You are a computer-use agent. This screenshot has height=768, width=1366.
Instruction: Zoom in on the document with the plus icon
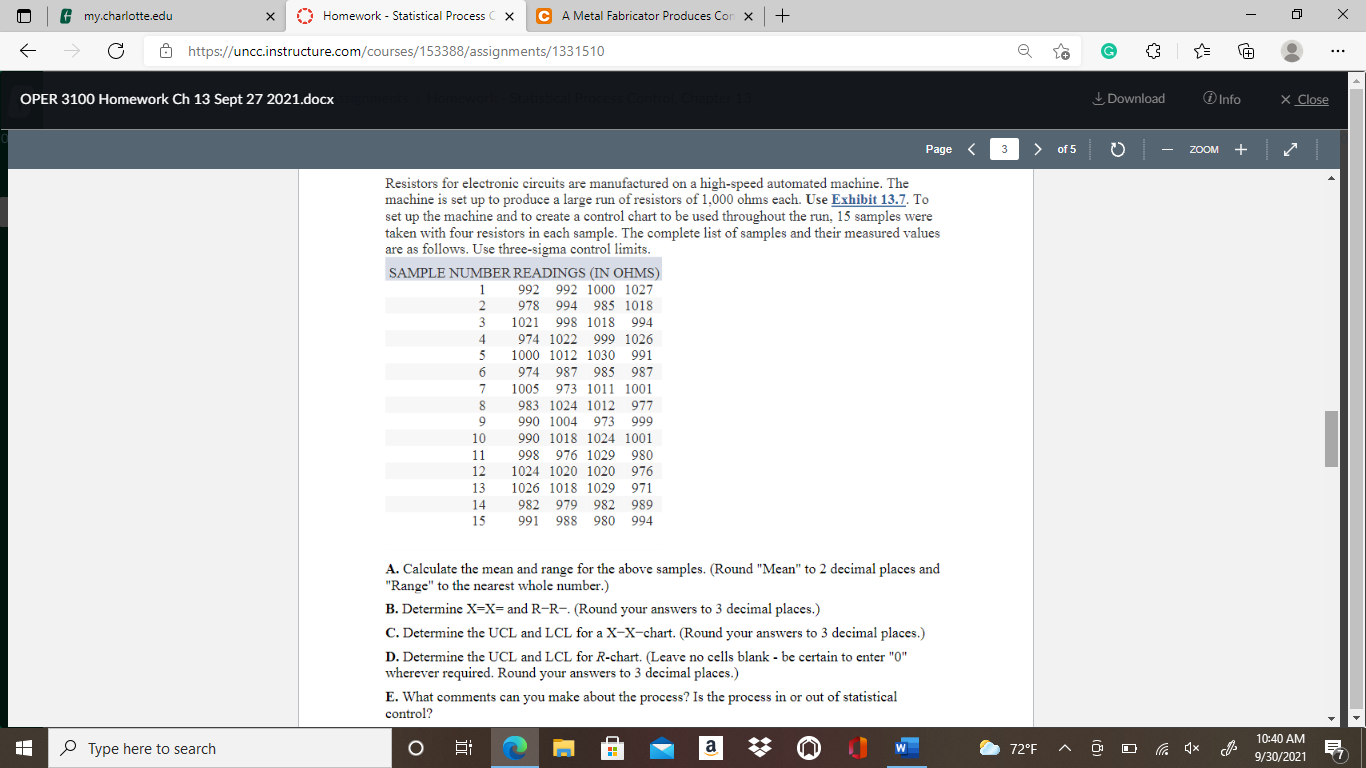point(1240,148)
